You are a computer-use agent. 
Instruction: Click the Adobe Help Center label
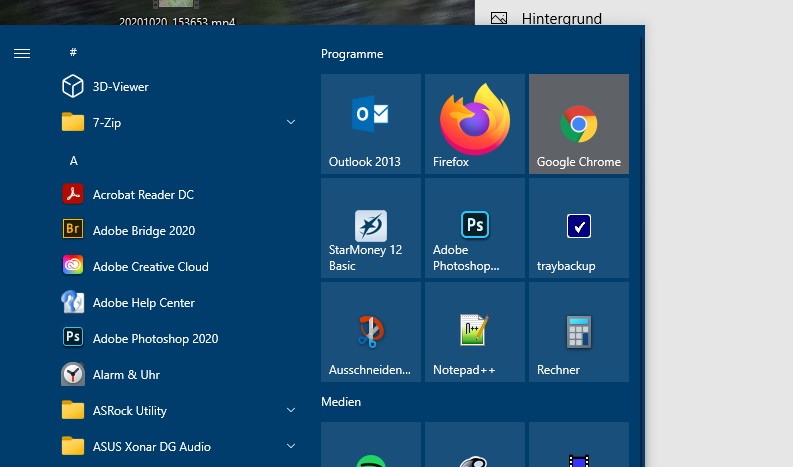click(x=144, y=303)
